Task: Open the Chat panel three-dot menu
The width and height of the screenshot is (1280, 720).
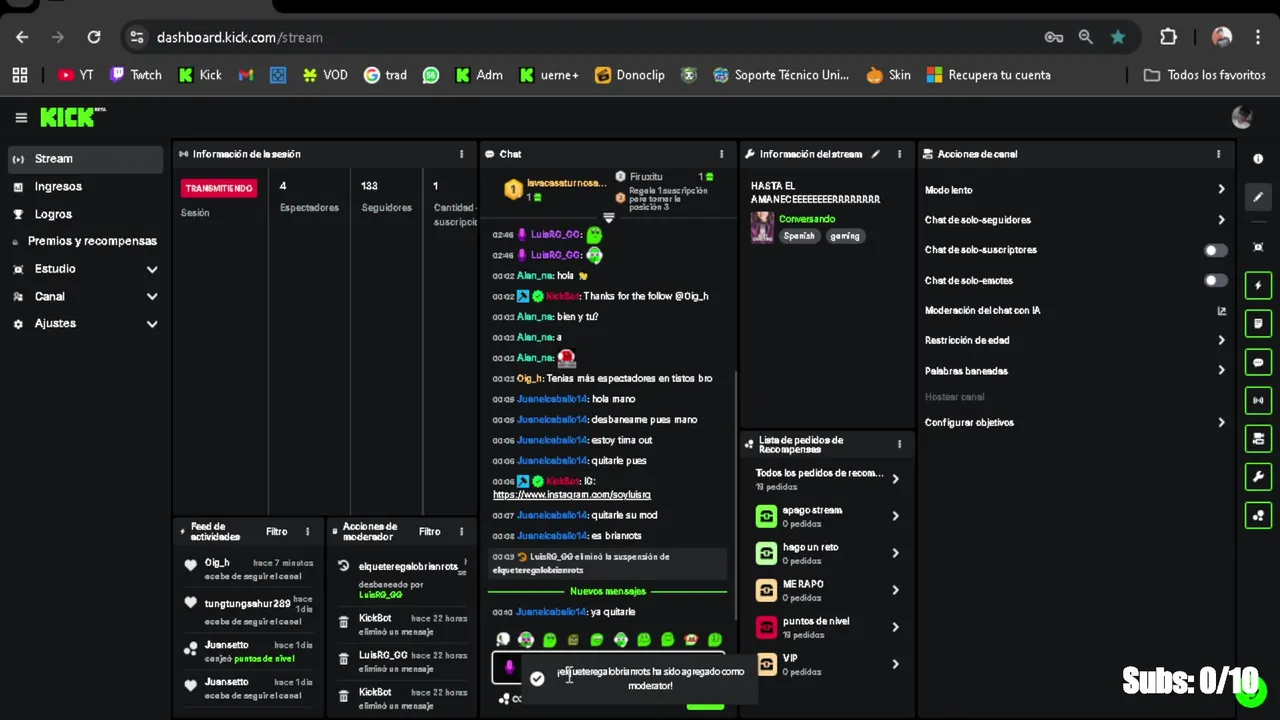Action: [x=721, y=154]
